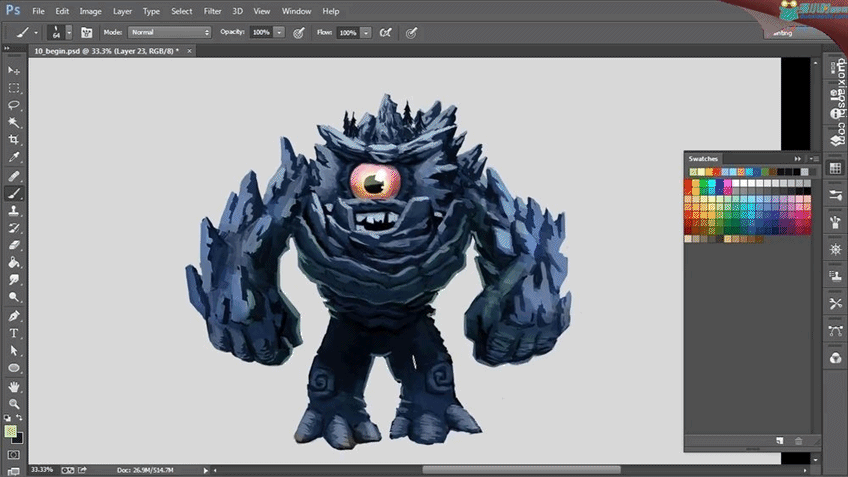
Task: Select the Pen tool
Action: pos(14,316)
